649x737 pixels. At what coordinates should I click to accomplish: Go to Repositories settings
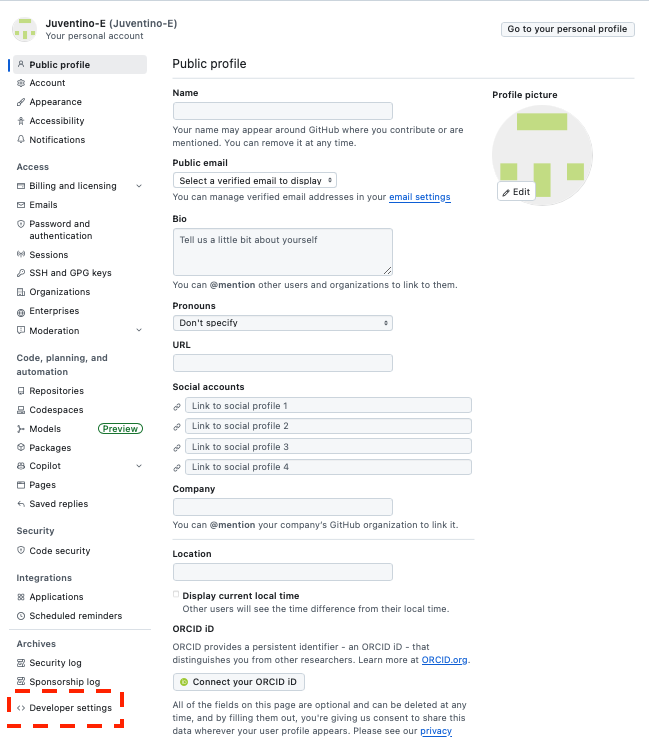[x=56, y=391]
